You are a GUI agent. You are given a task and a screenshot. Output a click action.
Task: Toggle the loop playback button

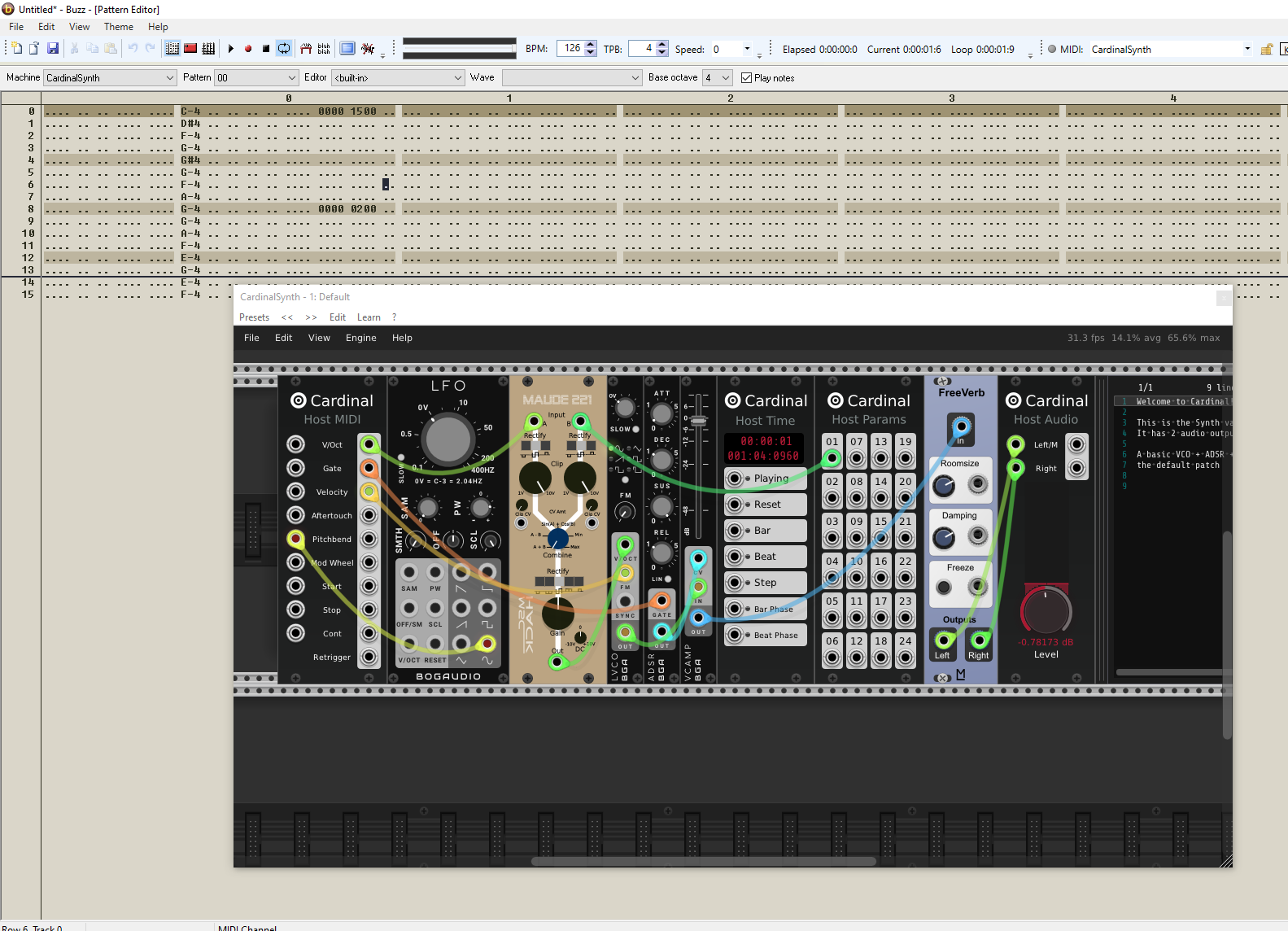point(284,49)
